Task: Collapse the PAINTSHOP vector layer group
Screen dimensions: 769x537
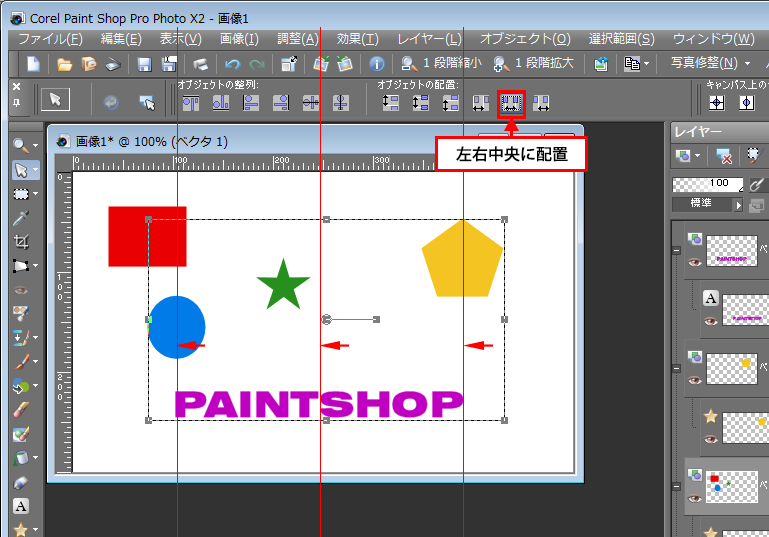Action: (677, 250)
